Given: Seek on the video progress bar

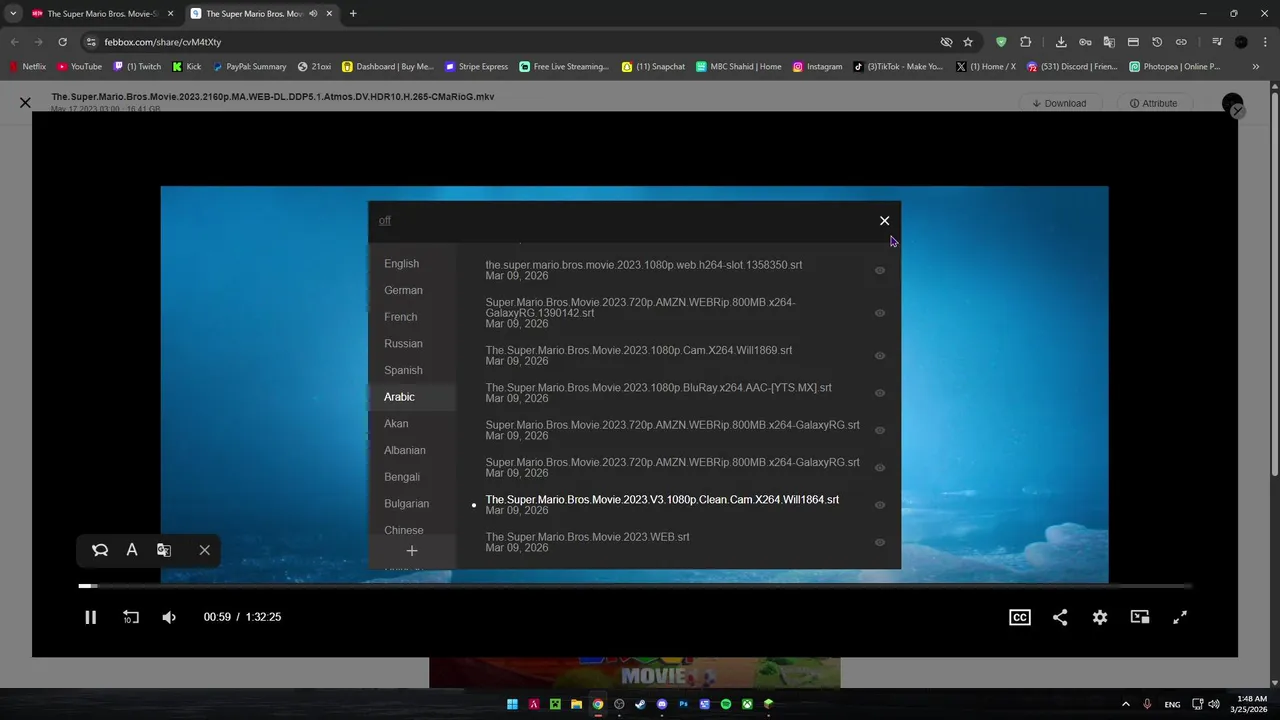Looking at the screenshot, I should [x=635, y=586].
